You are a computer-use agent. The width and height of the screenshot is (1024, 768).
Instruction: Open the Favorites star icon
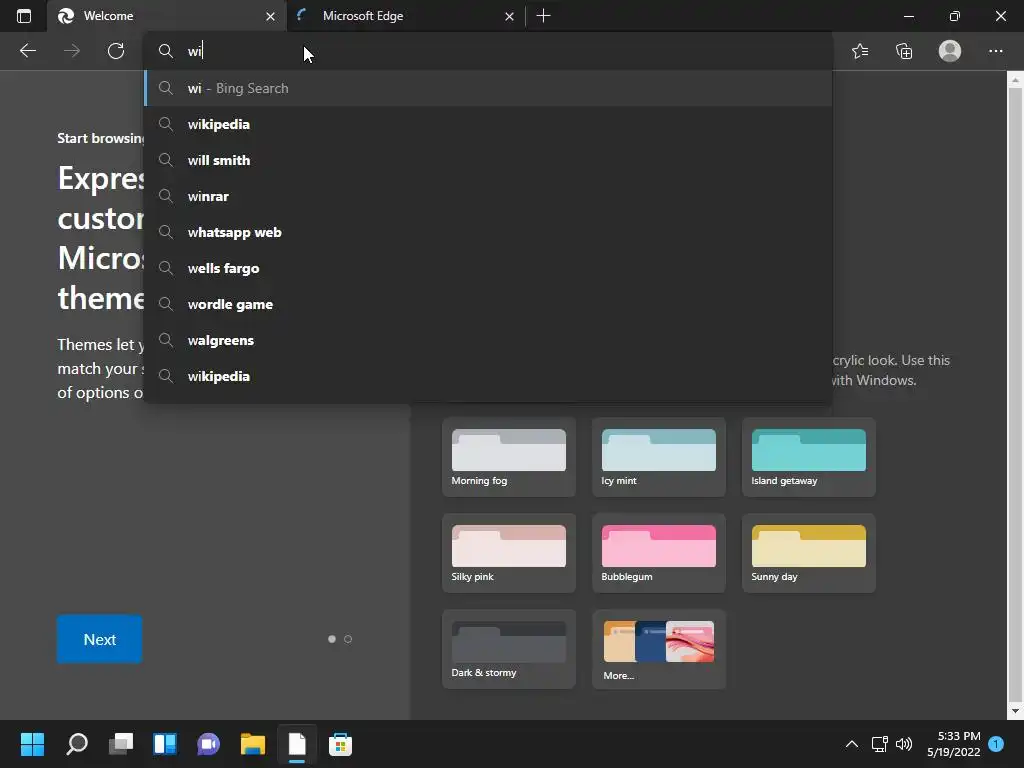[860, 51]
